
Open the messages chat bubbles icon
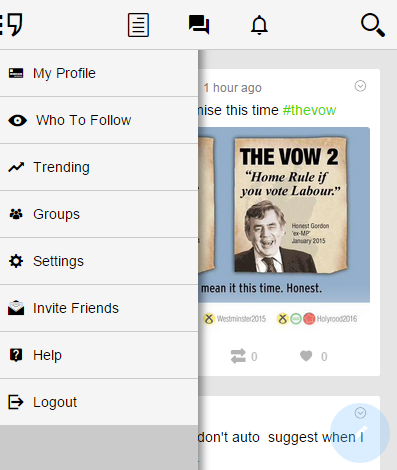(199, 25)
